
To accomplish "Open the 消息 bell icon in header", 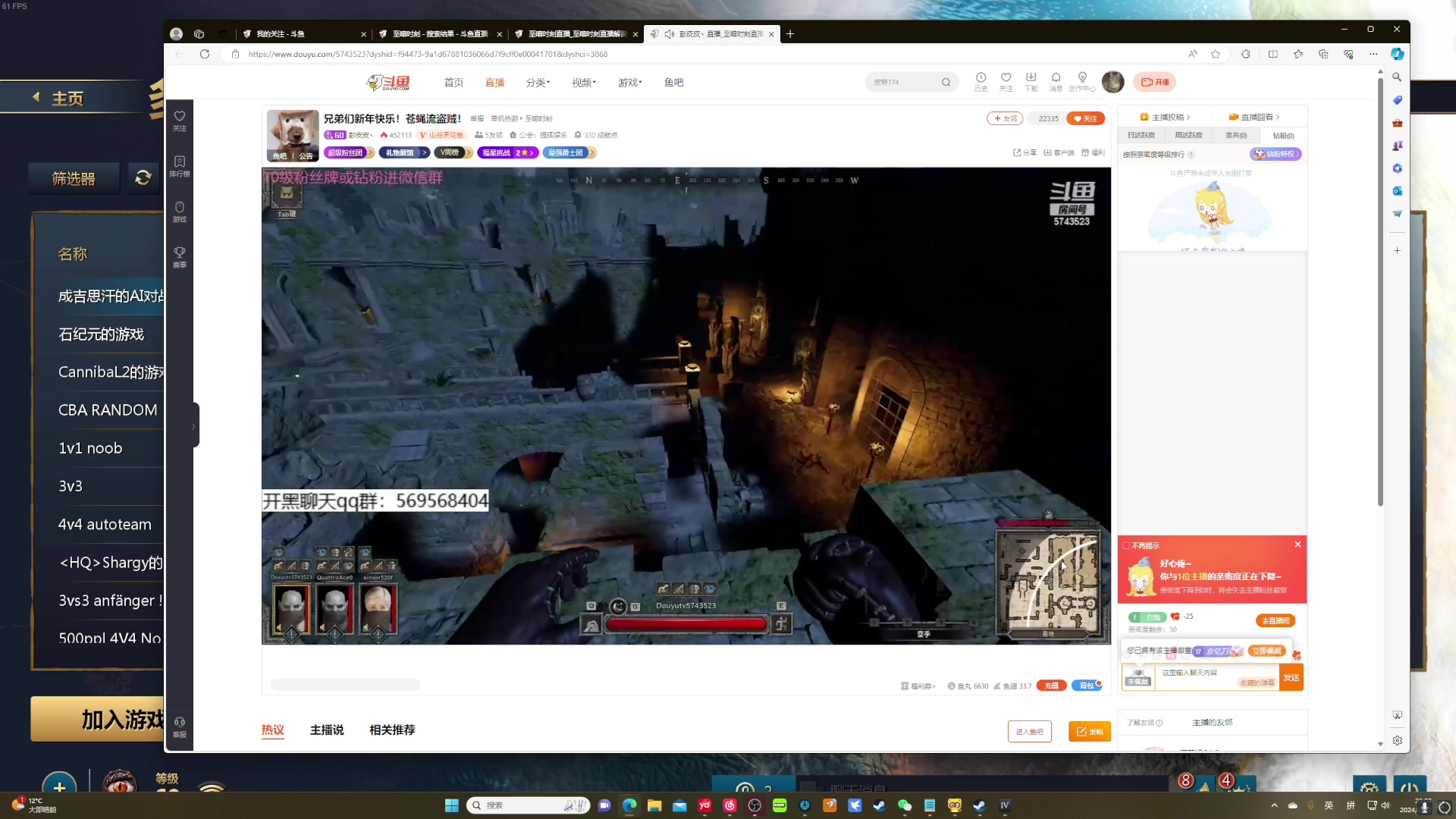I will coord(1056,81).
